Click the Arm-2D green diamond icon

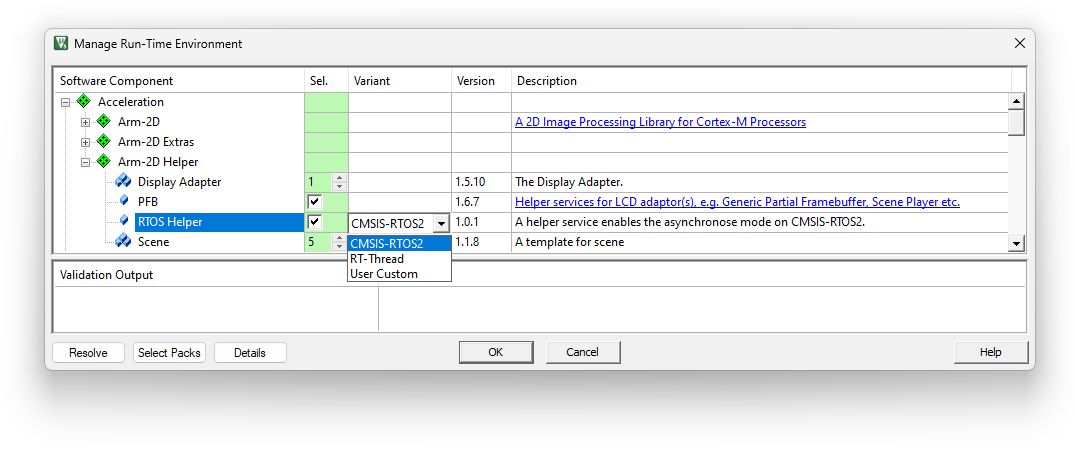103,122
